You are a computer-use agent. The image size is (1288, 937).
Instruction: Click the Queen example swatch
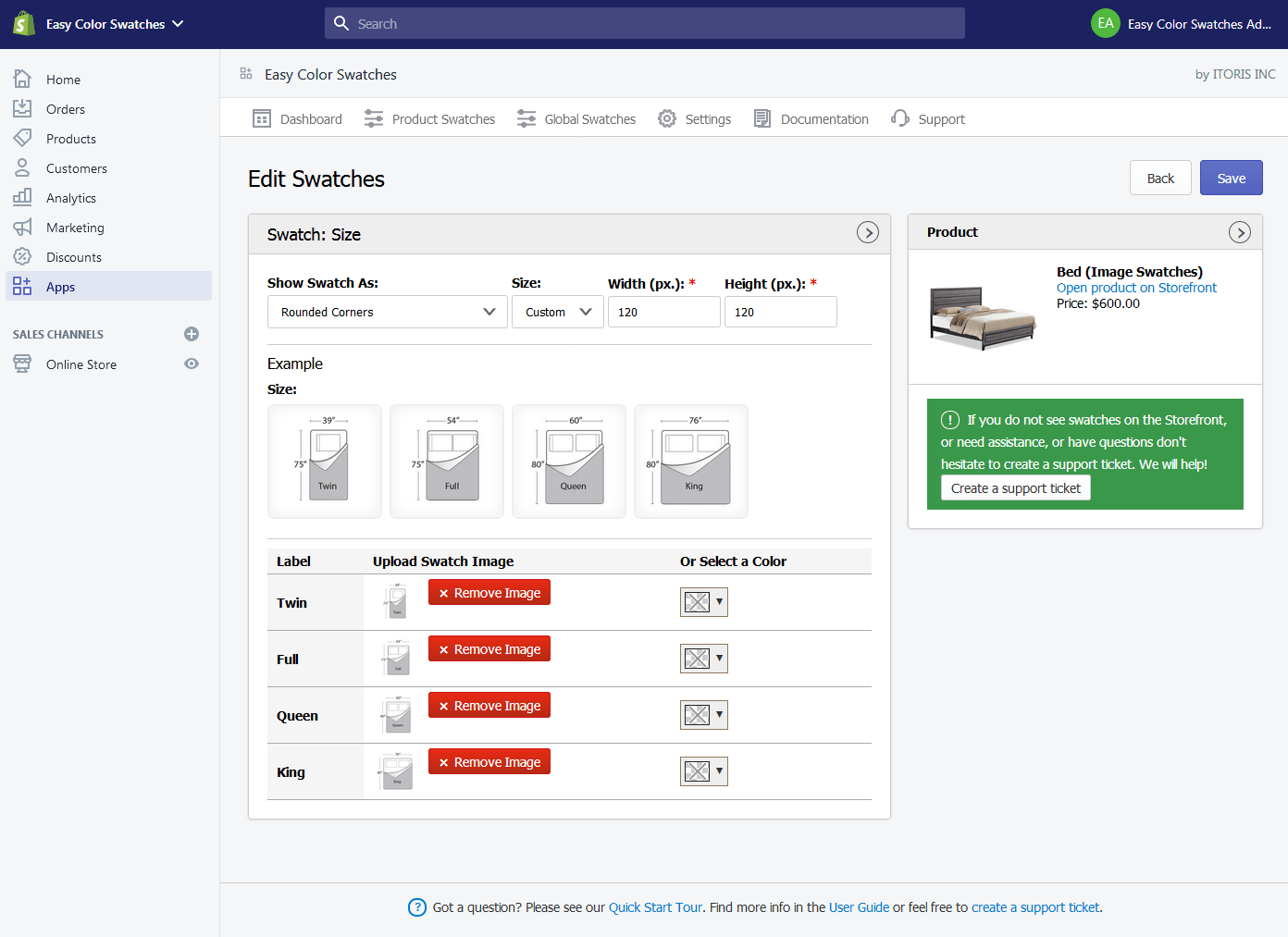click(x=569, y=462)
